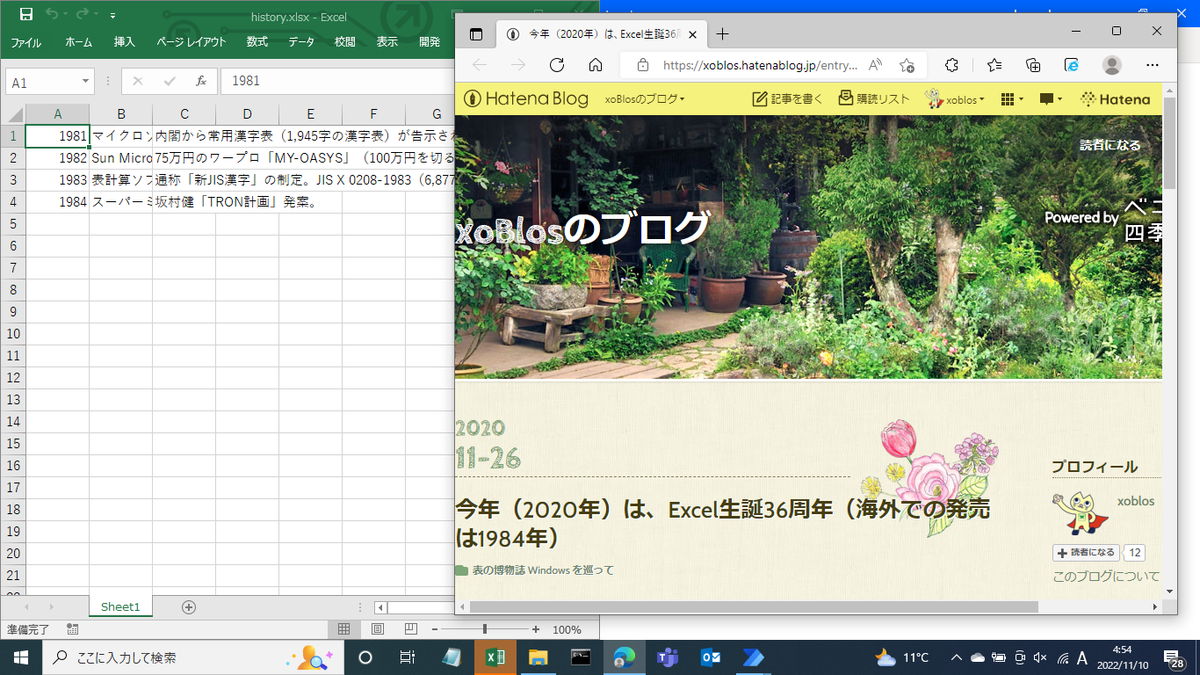The image size is (1200, 675).
Task: Launch Microsoft Teams from the taskbar
Action: [x=666, y=658]
